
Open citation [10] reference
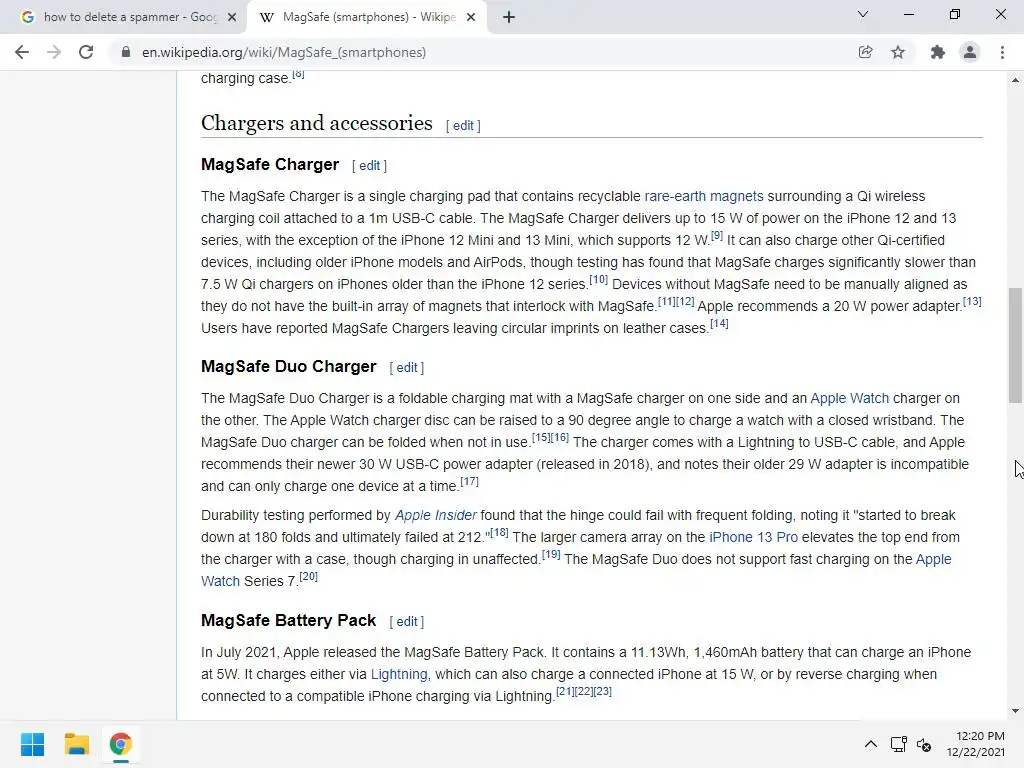coord(598,280)
